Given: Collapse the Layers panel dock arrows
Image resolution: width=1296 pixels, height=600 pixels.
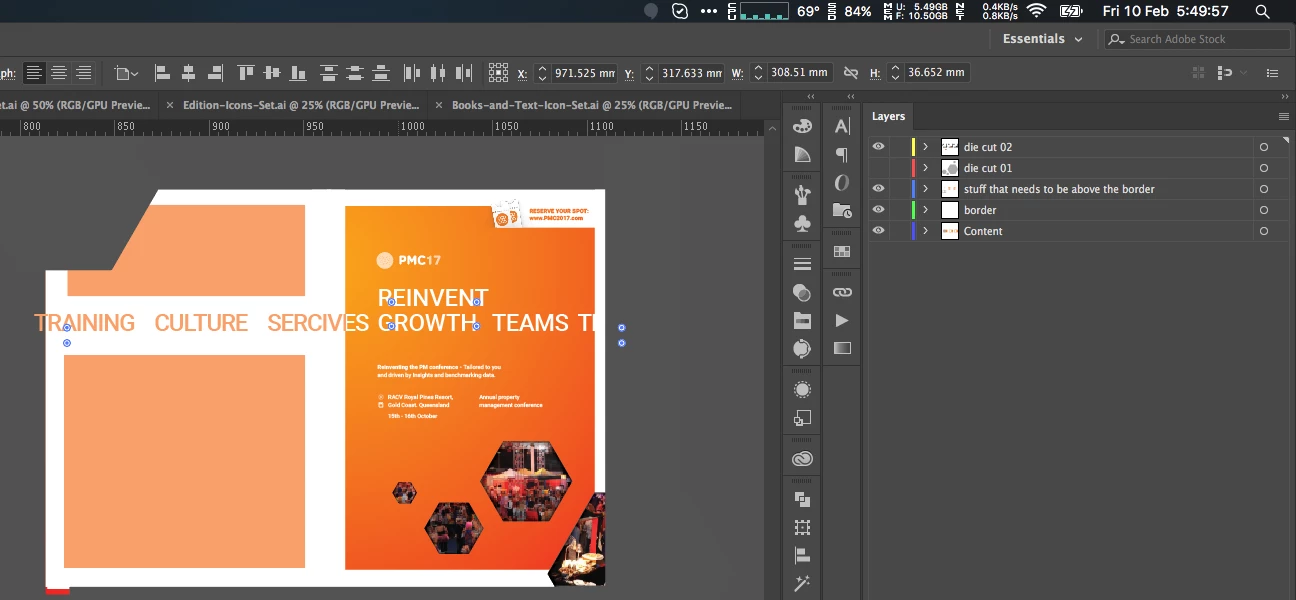Looking at the screenshot, I should (1284, 96).
